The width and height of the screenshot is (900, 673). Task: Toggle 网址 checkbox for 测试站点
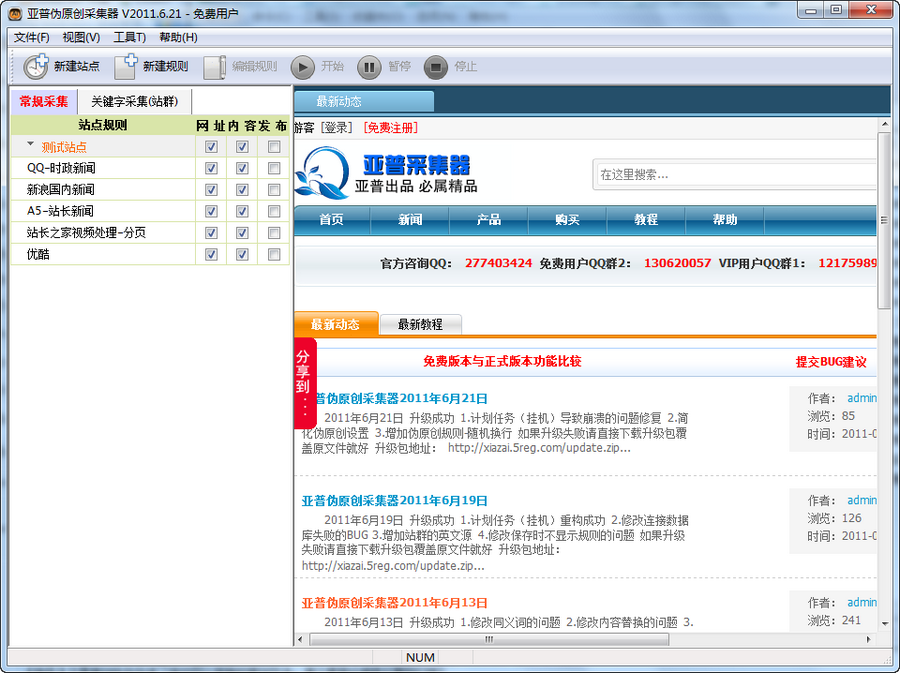point(211,147)
